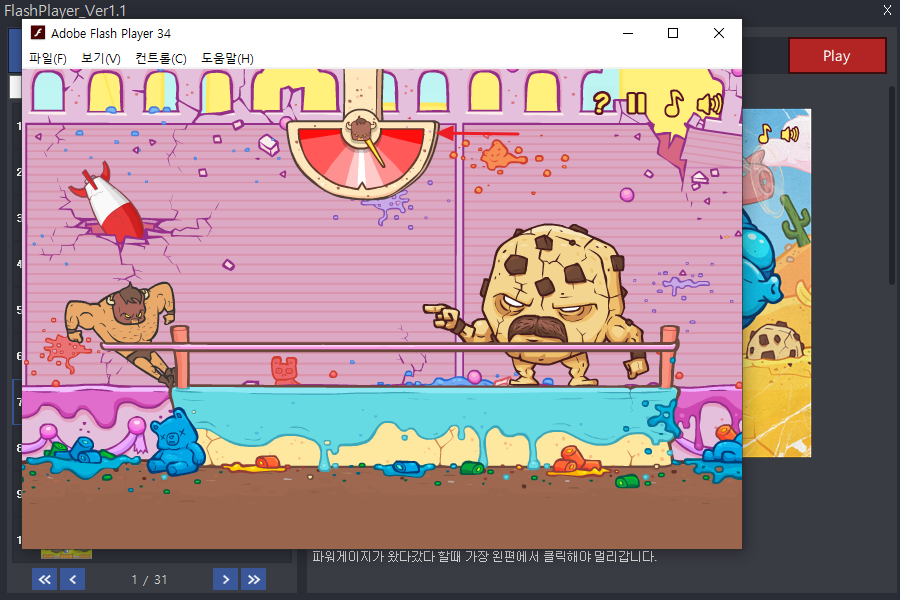Image resolution: width=900 pixels, height=600 pixels.
Task: Click the music note icon in the background preview
Action: (765, 133)
